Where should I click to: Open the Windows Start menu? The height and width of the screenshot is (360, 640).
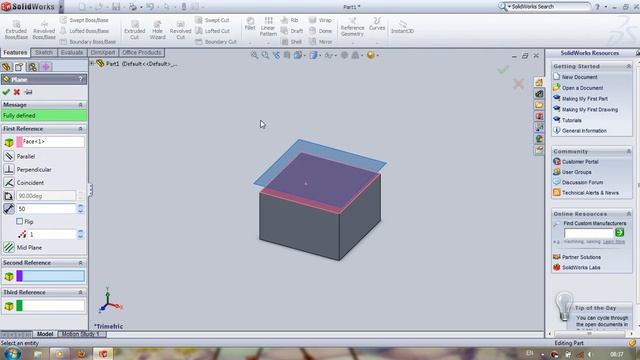(x=12, y=353)
